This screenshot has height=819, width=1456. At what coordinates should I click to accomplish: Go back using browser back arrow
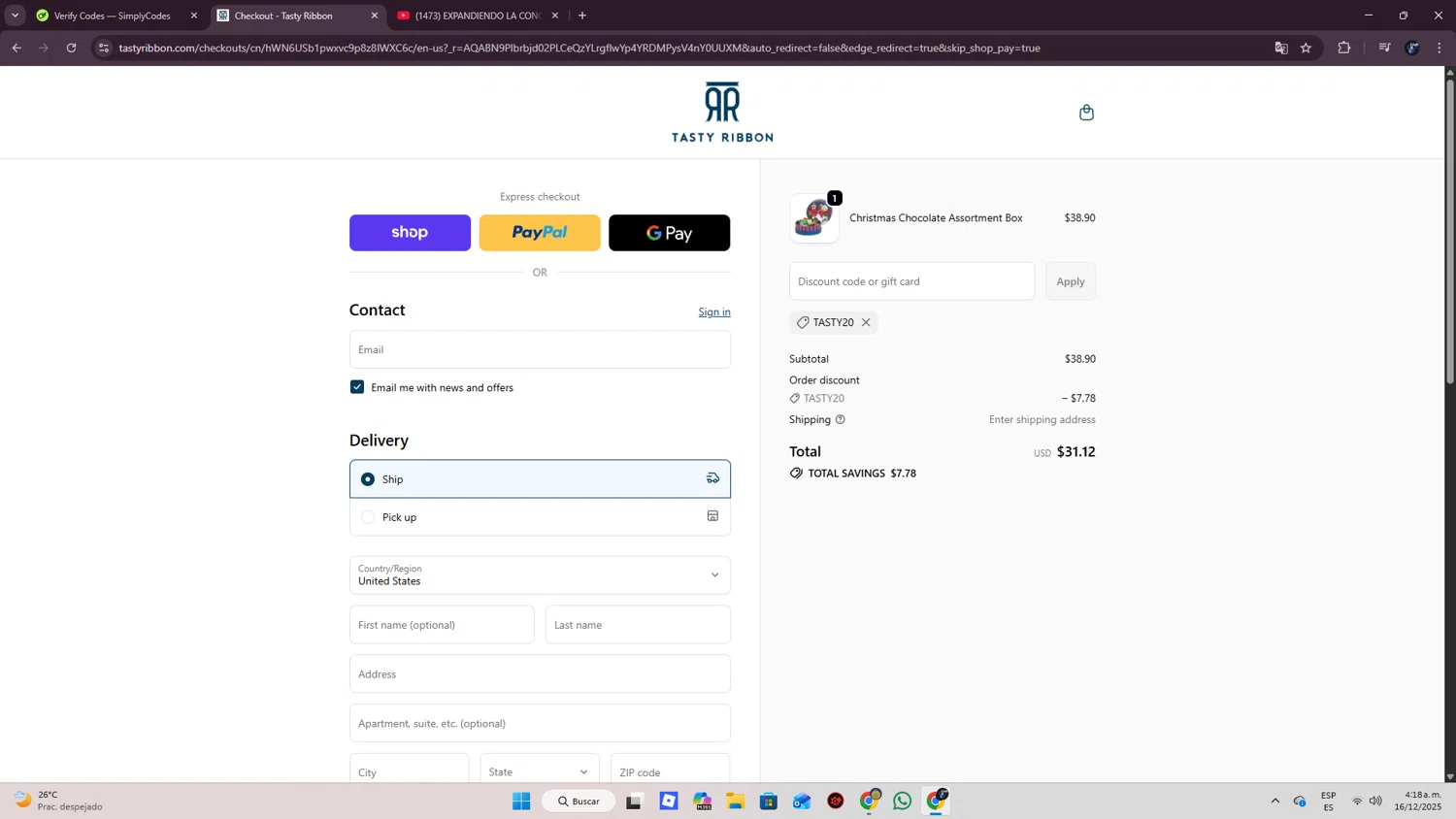tap(17, 48)
